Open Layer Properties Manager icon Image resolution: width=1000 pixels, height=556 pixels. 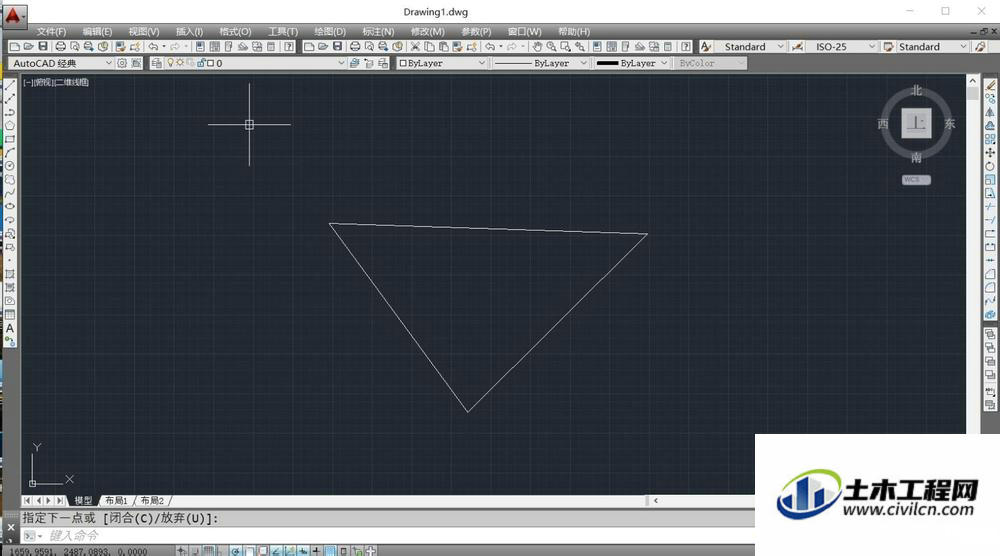pyautogui.click(x=156, y=63)
